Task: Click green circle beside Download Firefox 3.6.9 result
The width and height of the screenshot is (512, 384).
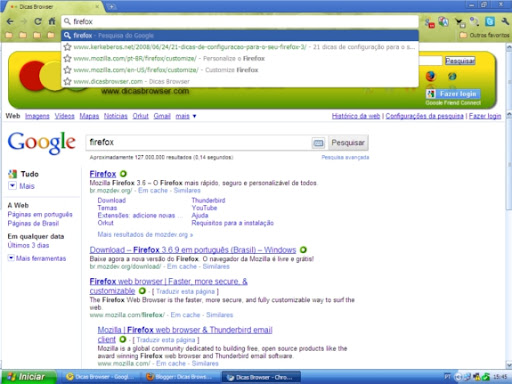Action: point(303,249)
